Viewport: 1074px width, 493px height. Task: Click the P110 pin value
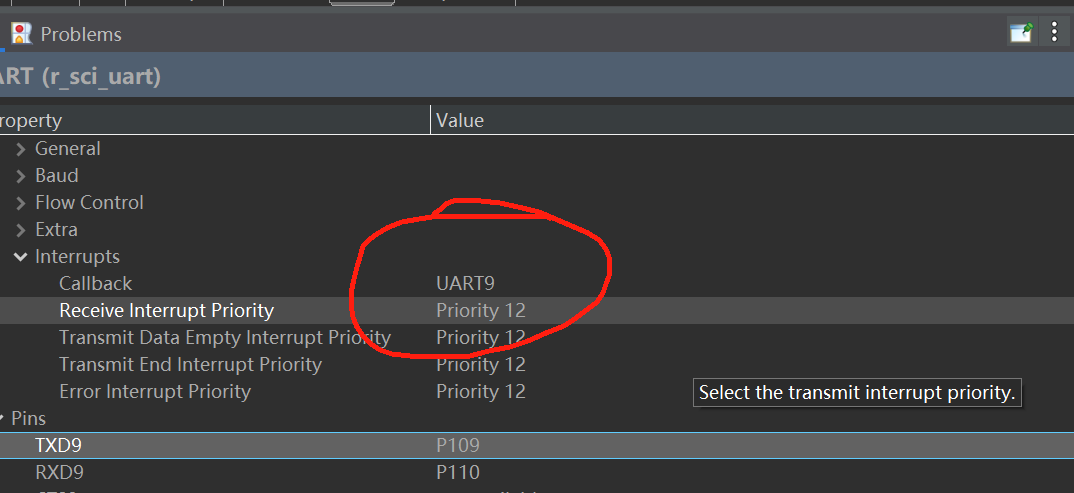pyautogui.click(x=458, y=472)
